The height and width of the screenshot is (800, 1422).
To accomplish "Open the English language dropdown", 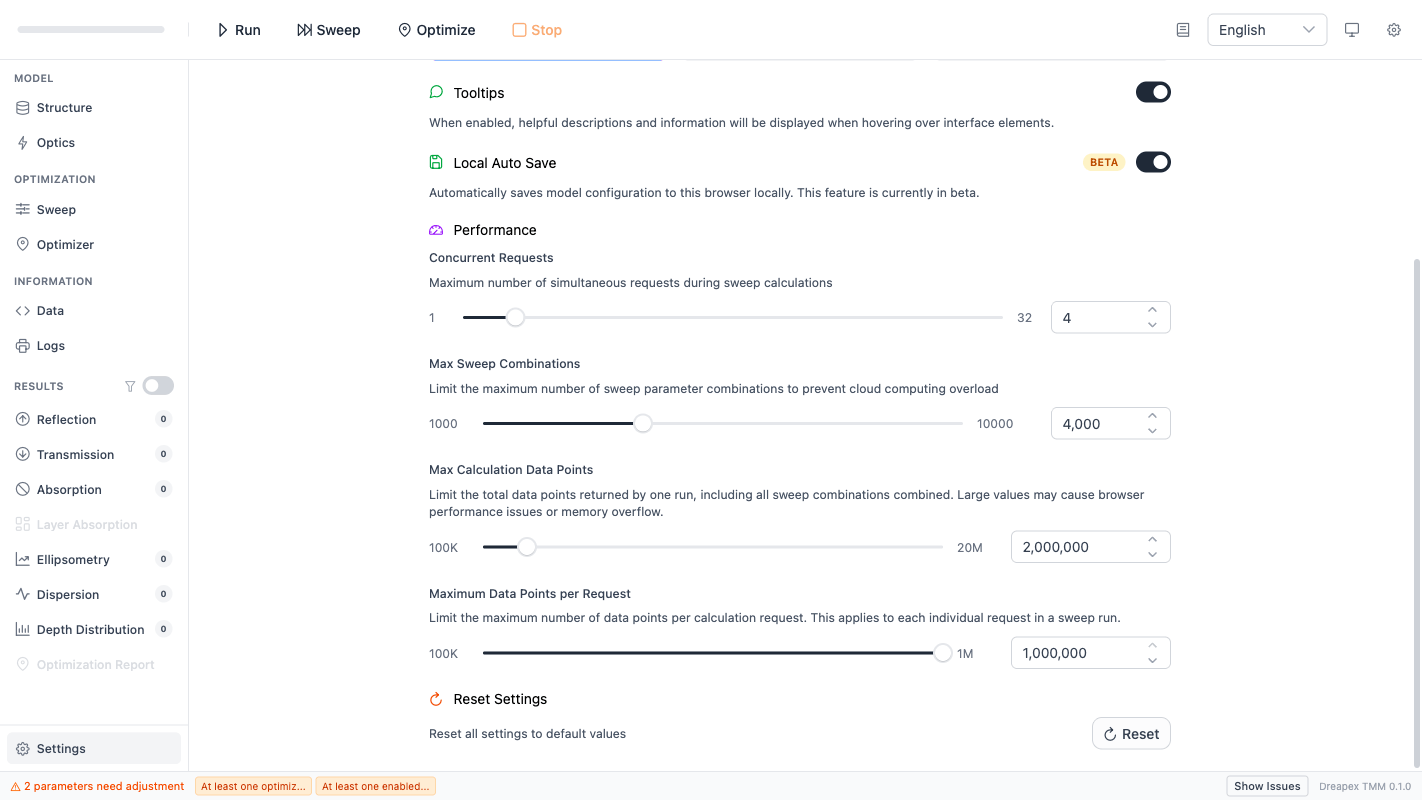I will click(1266, 30).
